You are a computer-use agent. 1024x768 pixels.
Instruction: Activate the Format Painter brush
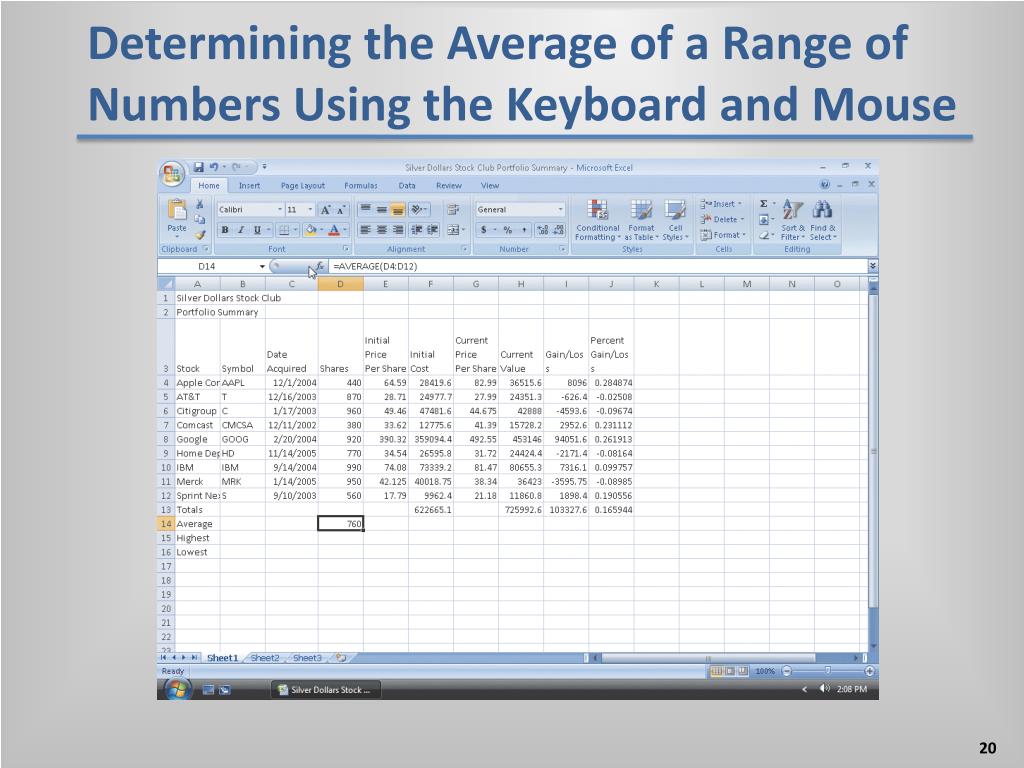pos(200,234)
